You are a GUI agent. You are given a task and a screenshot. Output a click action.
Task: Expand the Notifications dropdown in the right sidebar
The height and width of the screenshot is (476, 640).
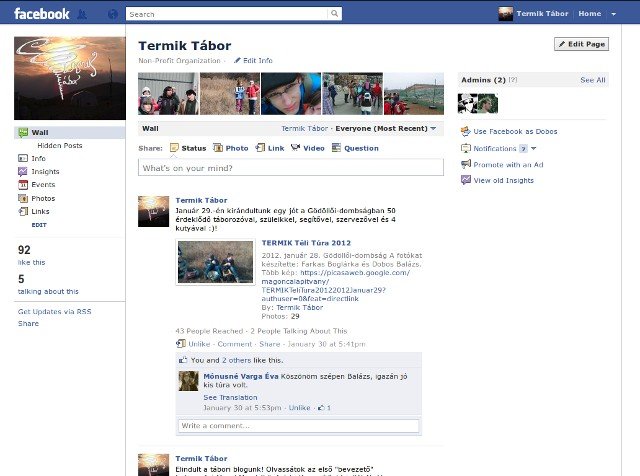coord(532,148)
